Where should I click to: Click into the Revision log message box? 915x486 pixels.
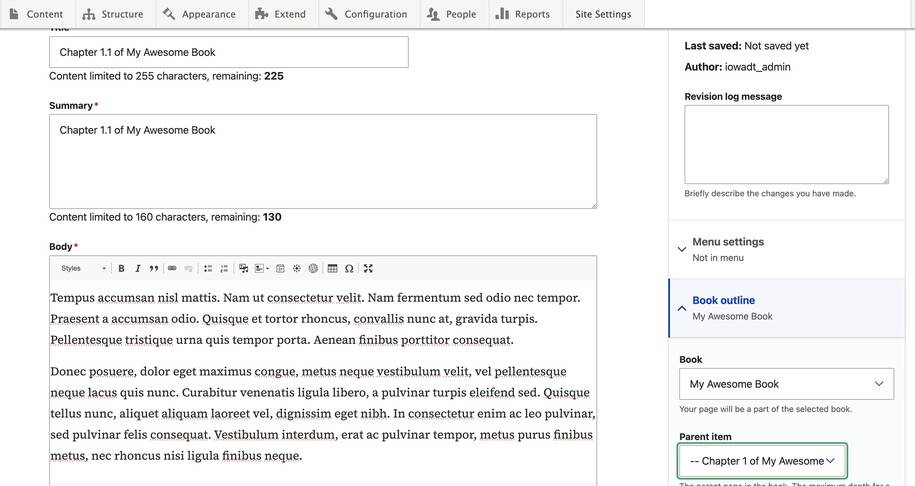coord(786,144)
